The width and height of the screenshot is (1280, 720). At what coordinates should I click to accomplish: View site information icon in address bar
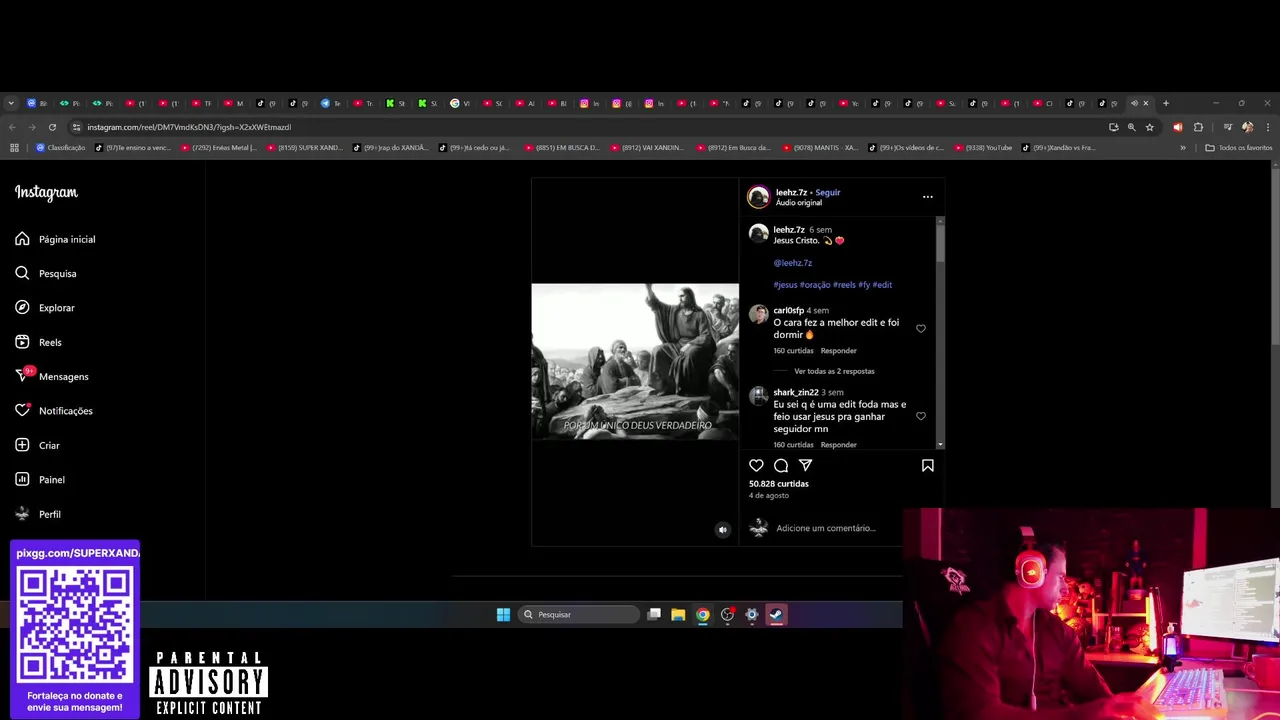pyautogui.click(x=76, y=127)
